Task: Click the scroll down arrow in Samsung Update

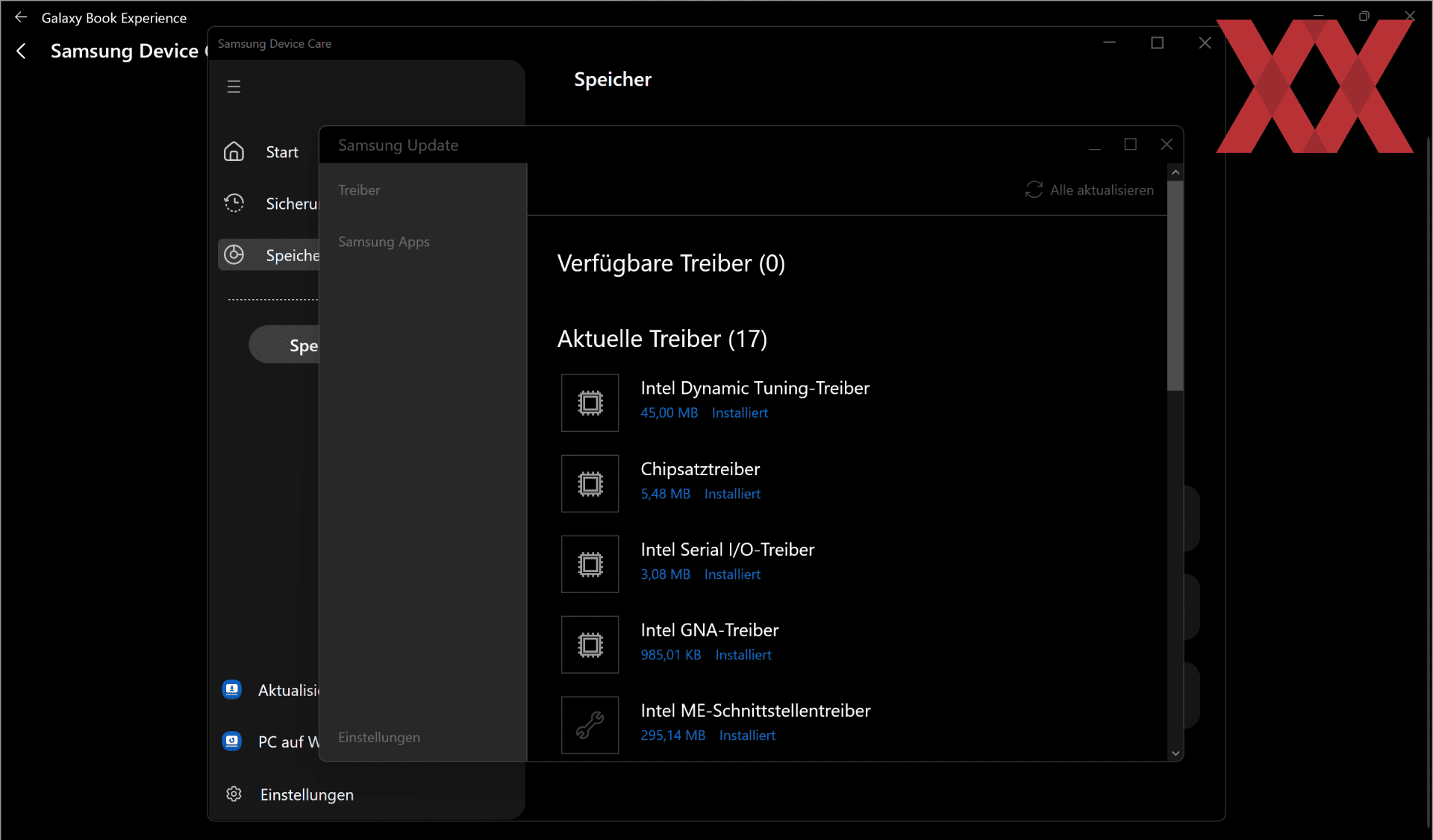Action: pos(1176,753)
